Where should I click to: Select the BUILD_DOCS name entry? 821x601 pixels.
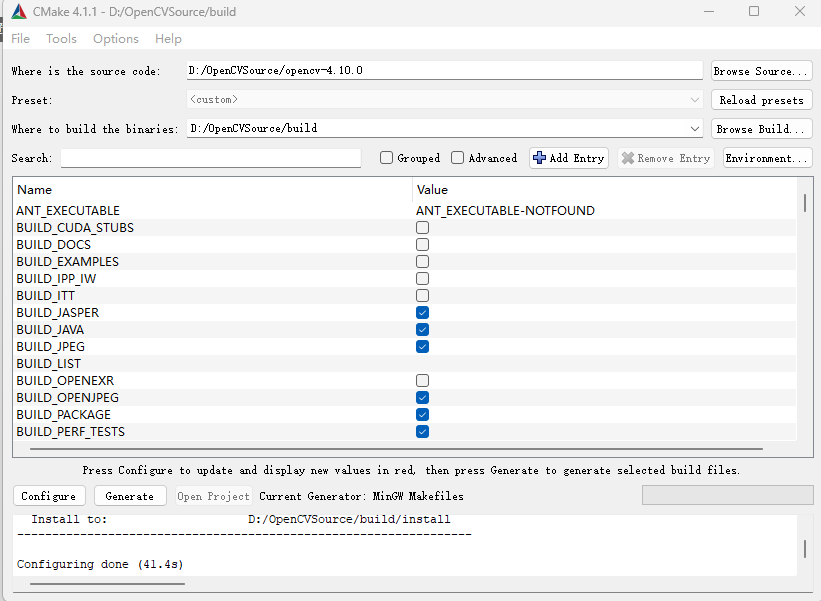(53, 244)
